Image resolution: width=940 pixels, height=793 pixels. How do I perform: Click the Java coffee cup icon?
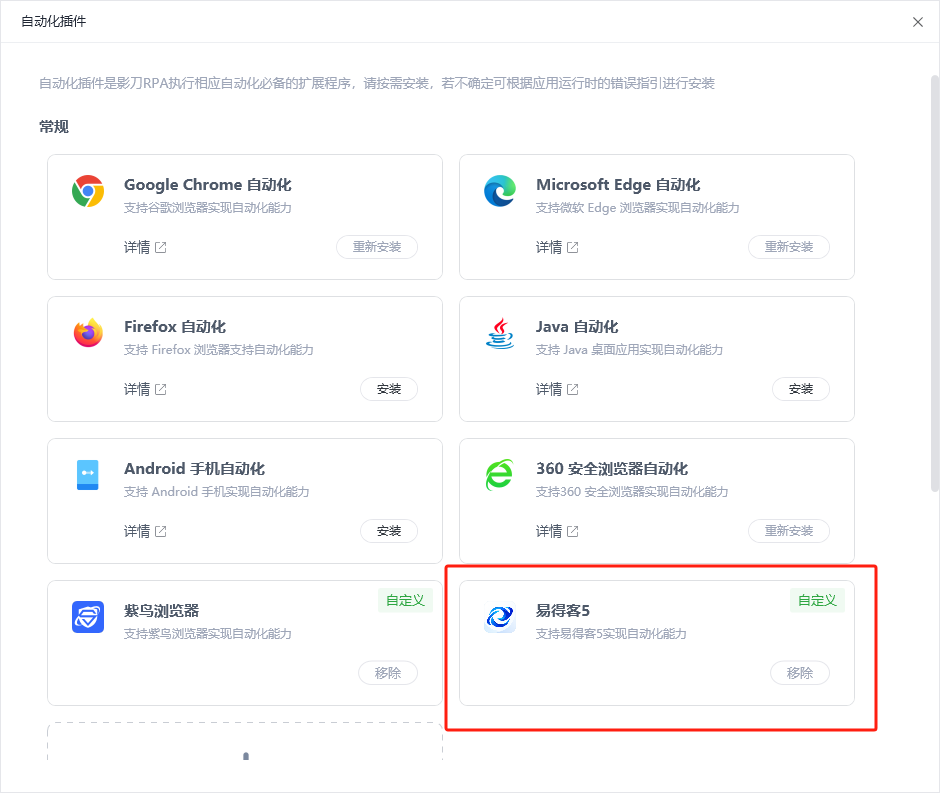499,333
